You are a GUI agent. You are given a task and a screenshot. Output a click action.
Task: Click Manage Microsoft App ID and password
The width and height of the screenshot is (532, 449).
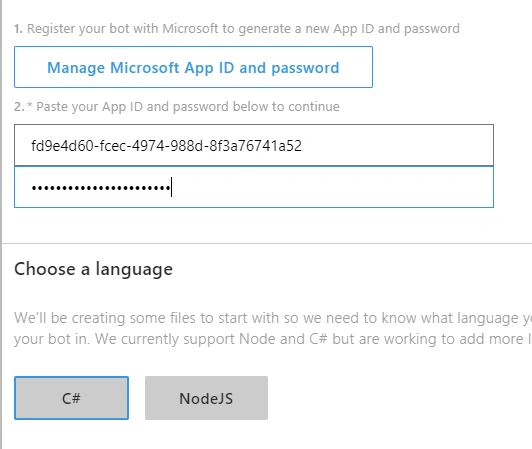pyautogui.click(x=193, y=67)
